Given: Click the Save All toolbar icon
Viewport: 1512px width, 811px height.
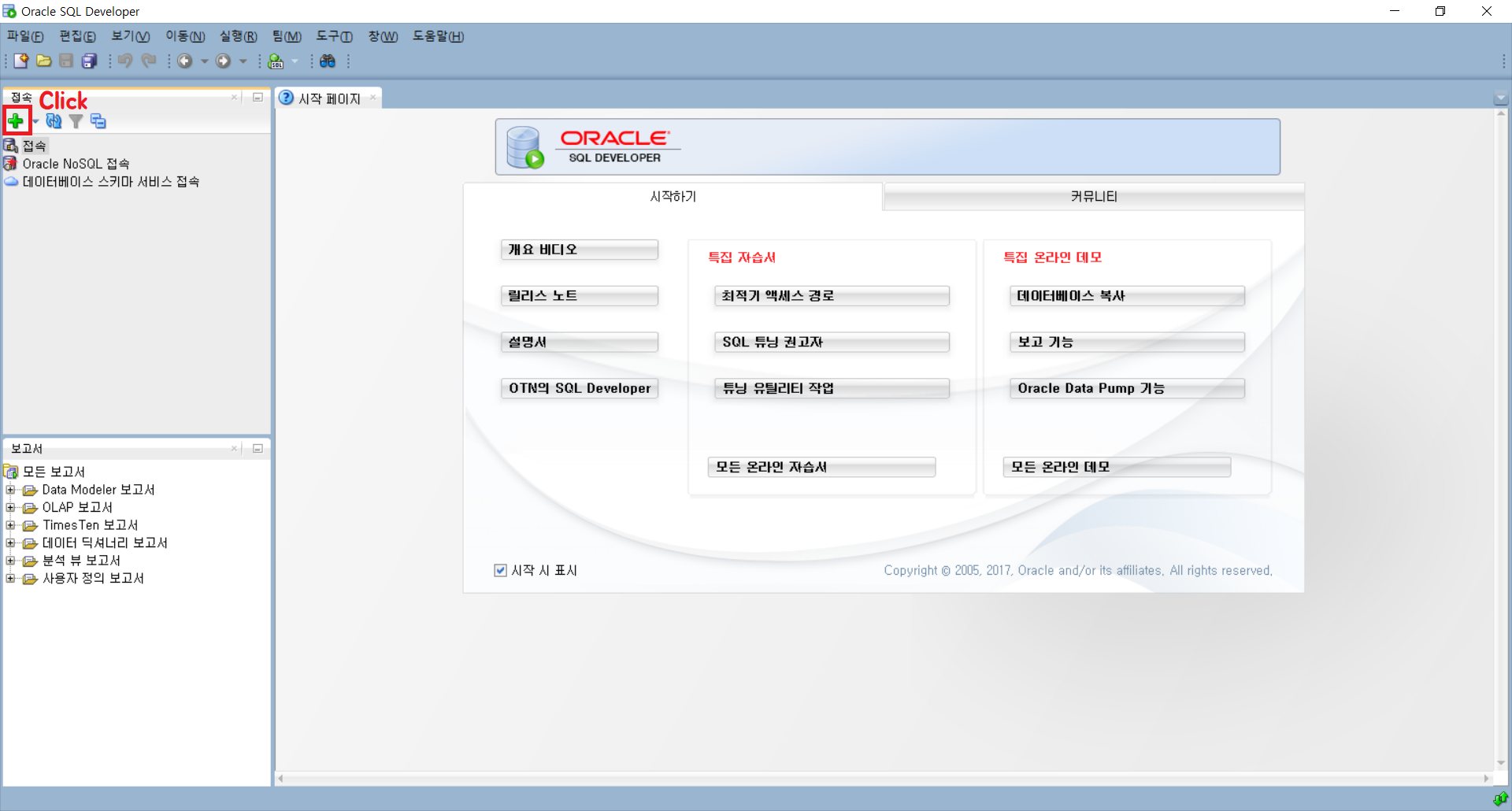Looking at the screenshot, I should click(89, 61).
